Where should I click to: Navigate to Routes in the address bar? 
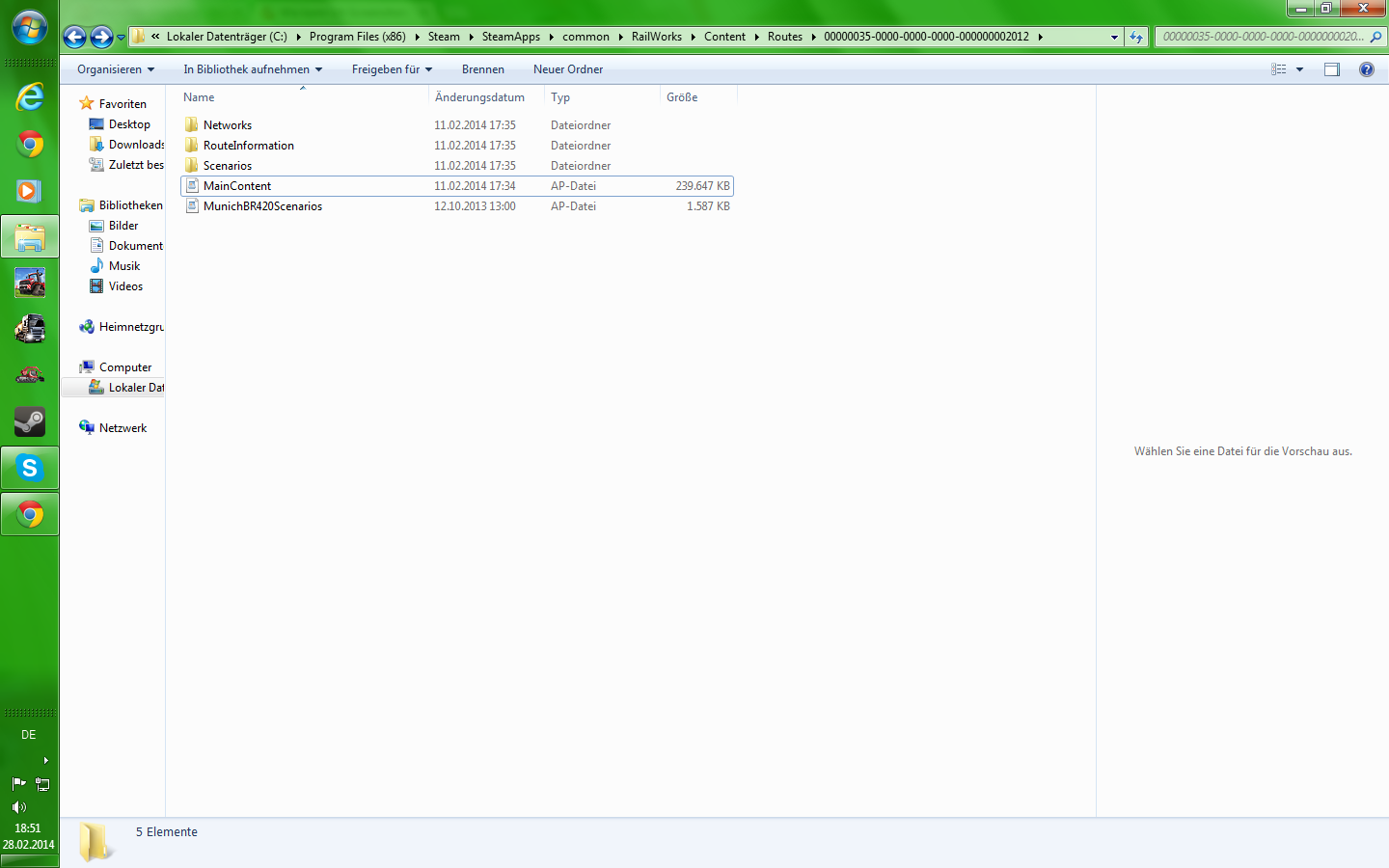click(x=785, y=37)
